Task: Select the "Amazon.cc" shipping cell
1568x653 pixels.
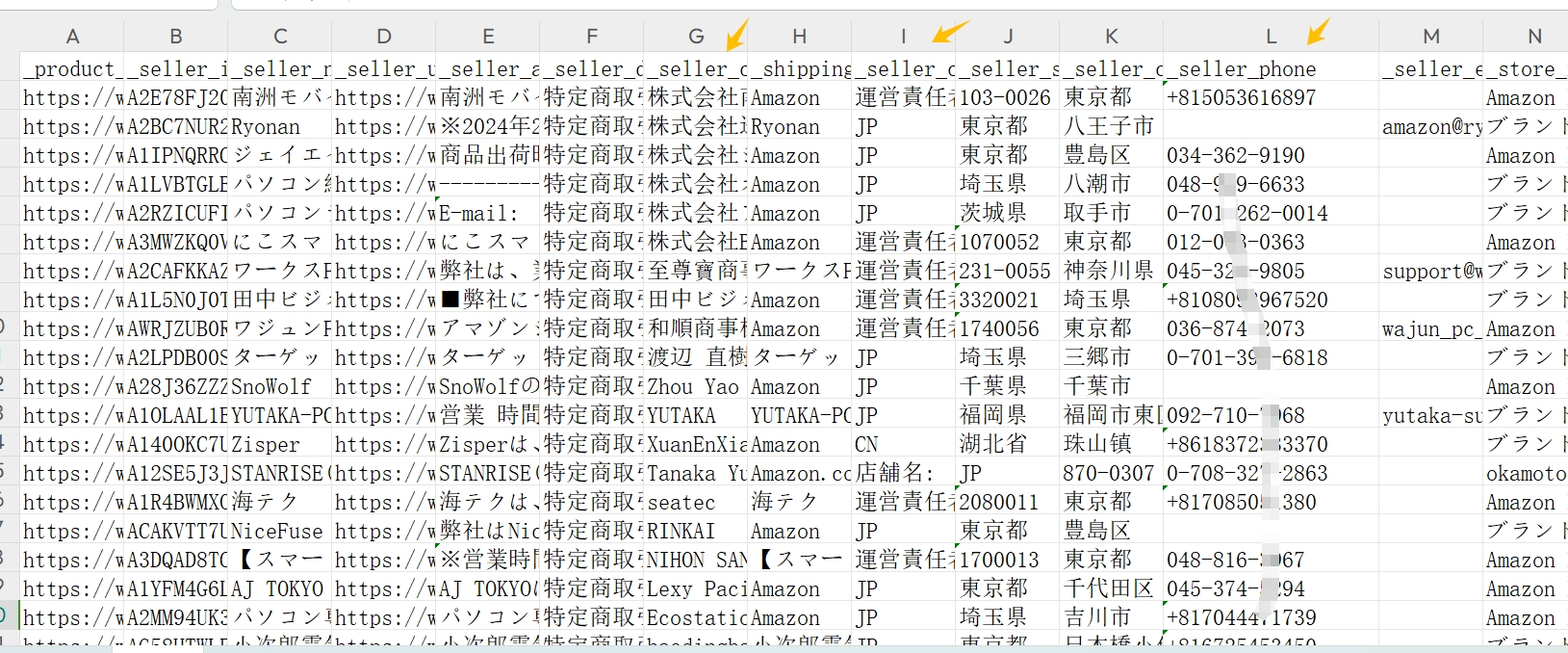Action: tap(800, 473)
